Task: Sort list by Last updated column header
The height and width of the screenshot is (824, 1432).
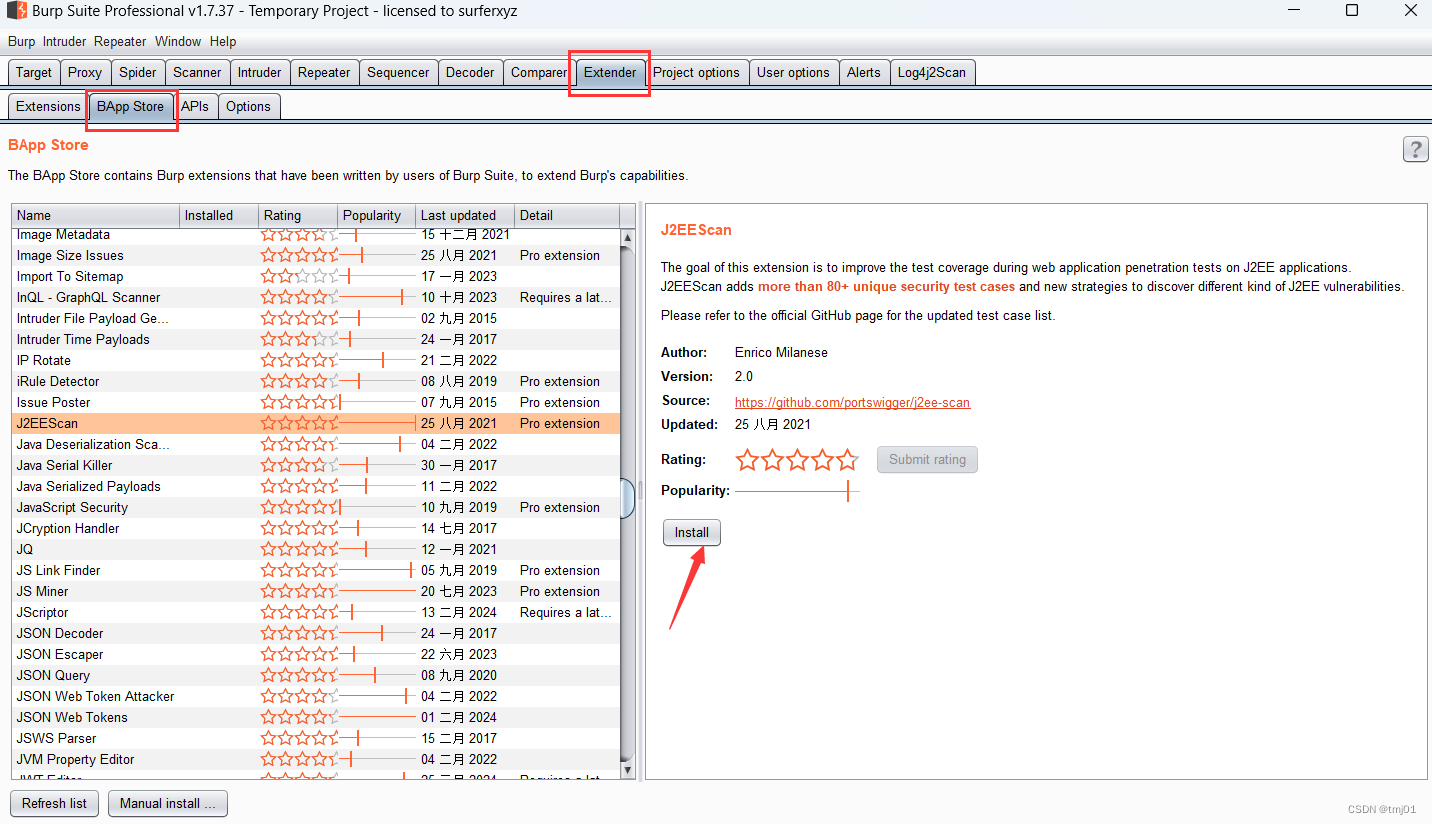Action: (x=465, y=215)
